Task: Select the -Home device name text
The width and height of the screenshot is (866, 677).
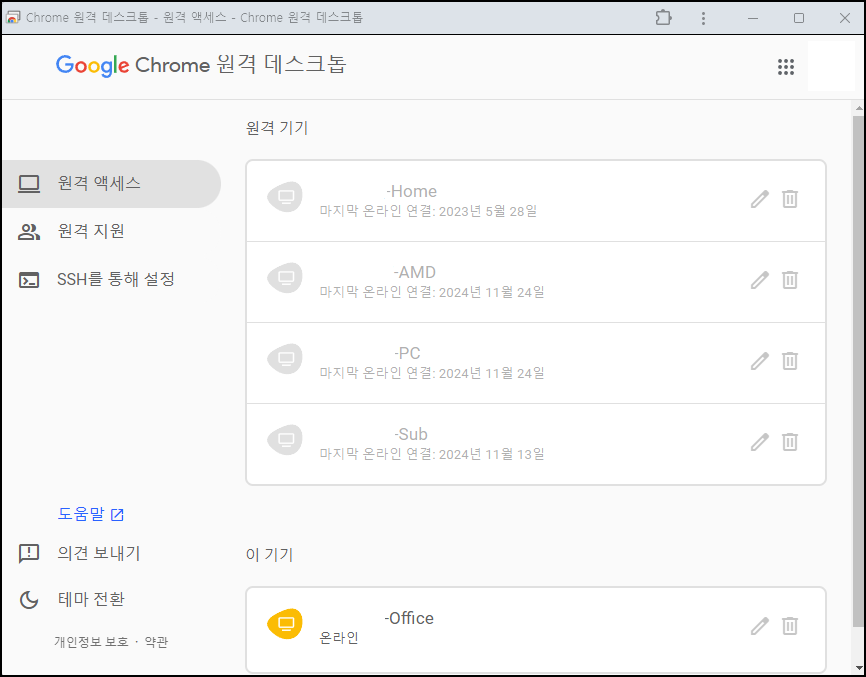Action: pos(411,191)
